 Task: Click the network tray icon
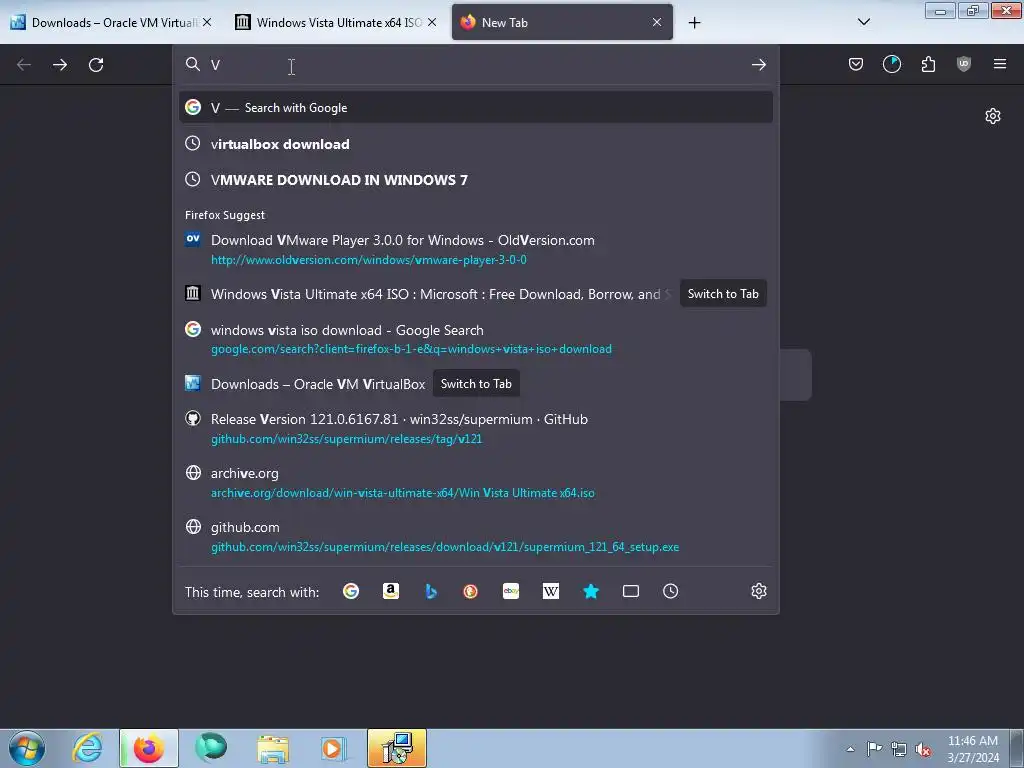tap(899, 749)
